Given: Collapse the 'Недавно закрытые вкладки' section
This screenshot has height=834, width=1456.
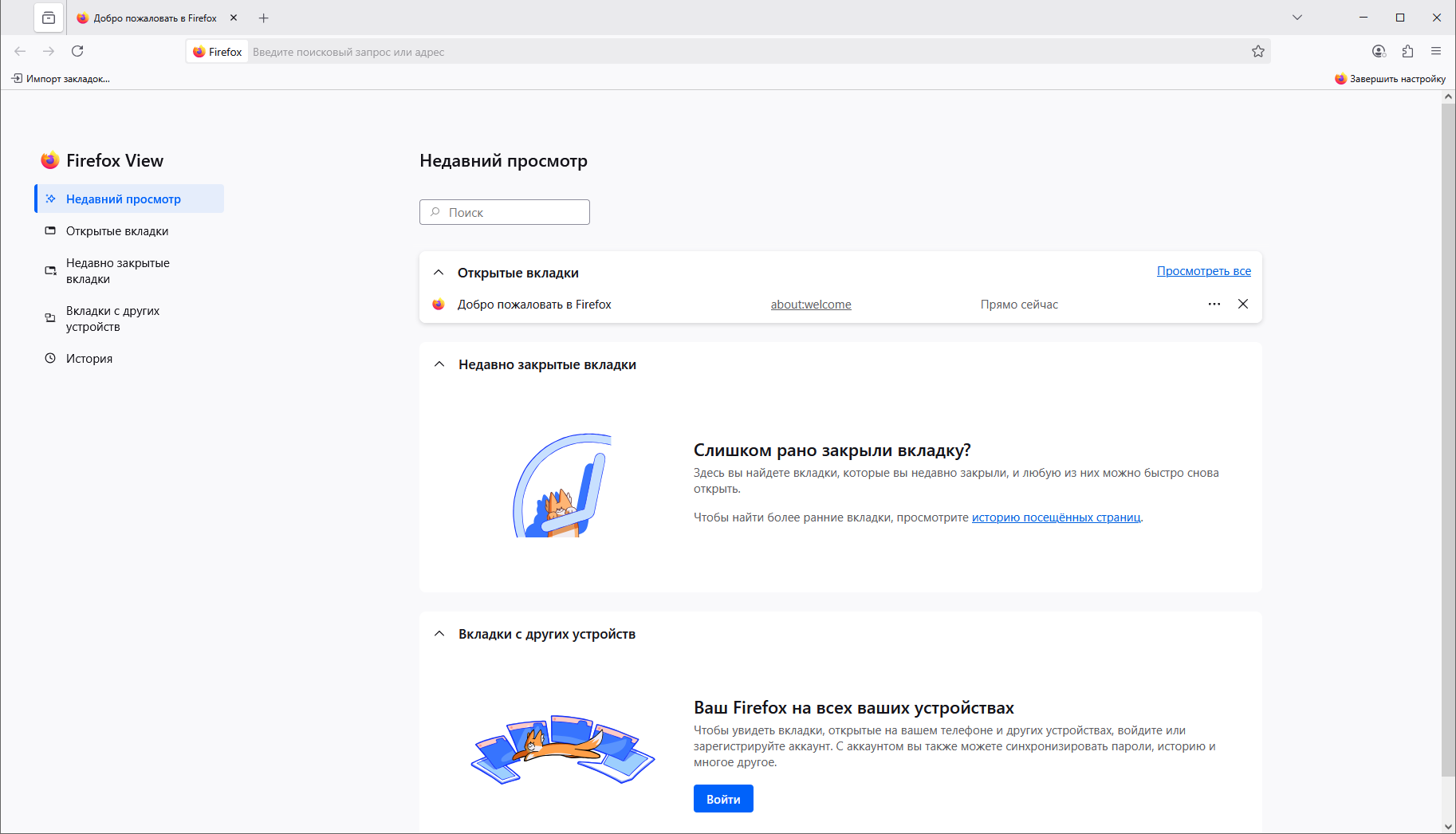Looking at the screenshot, I should [x=439, y=364].
